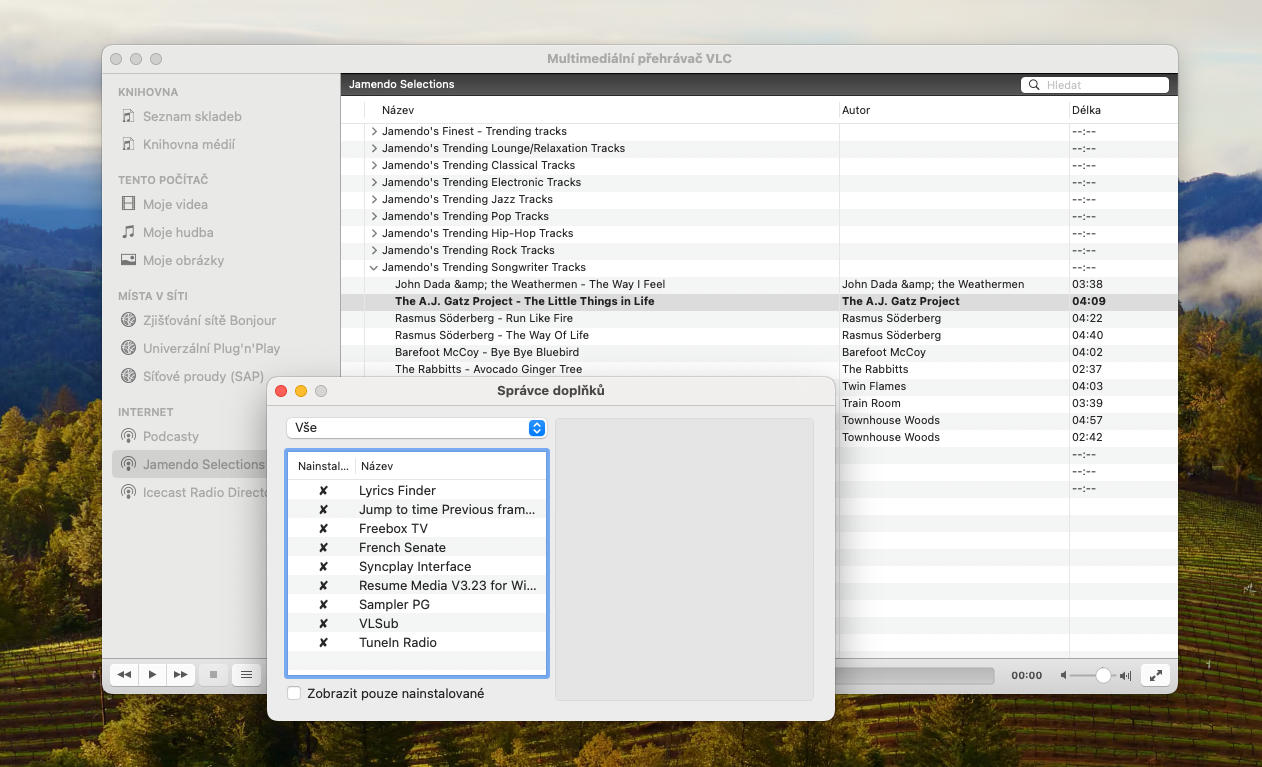Sort by the Autor column header
Screen dimensions: 1262x767
[x=856, y=110]
